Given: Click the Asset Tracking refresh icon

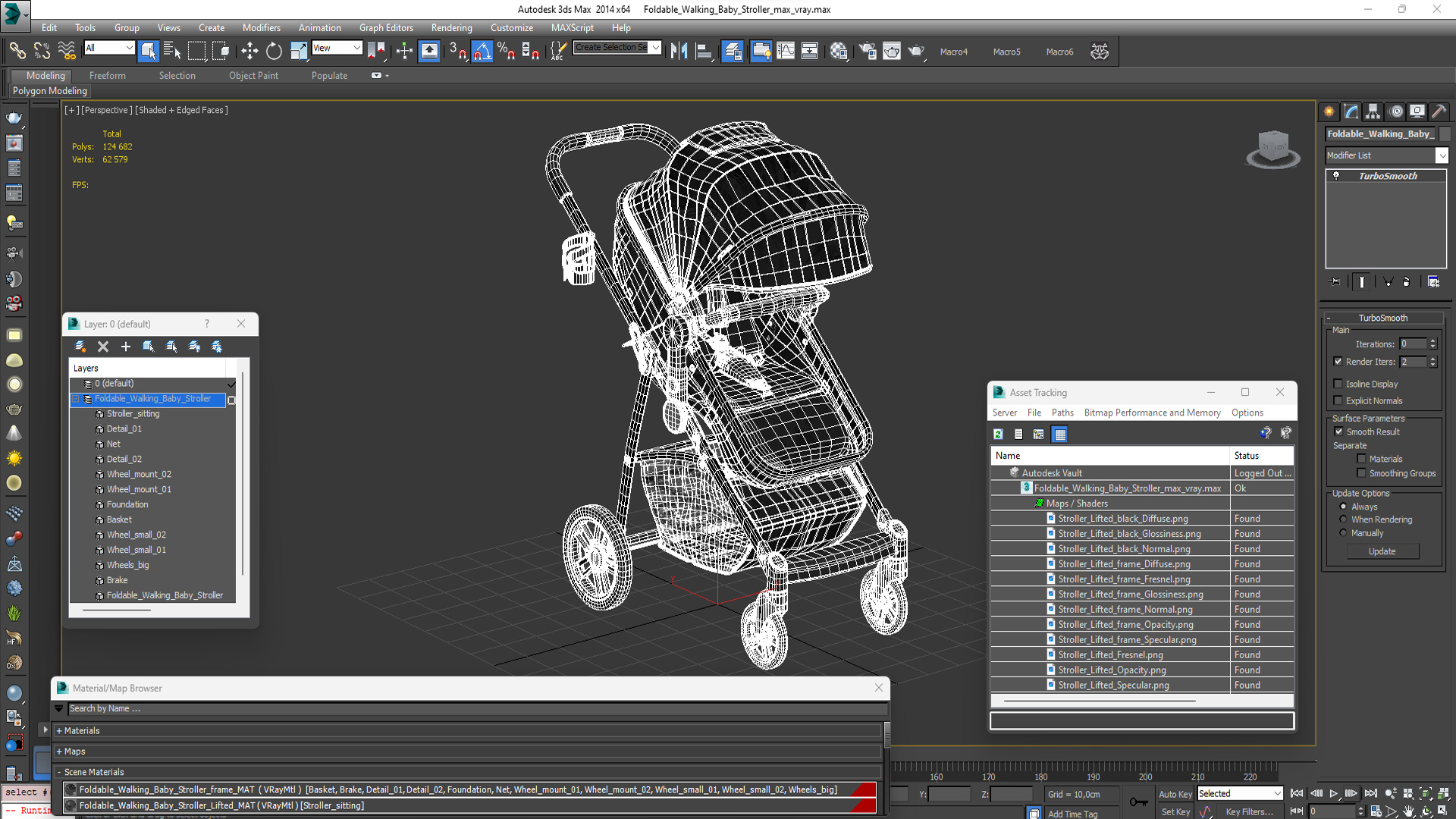Looking at the screenshot, I should point(998,434).
